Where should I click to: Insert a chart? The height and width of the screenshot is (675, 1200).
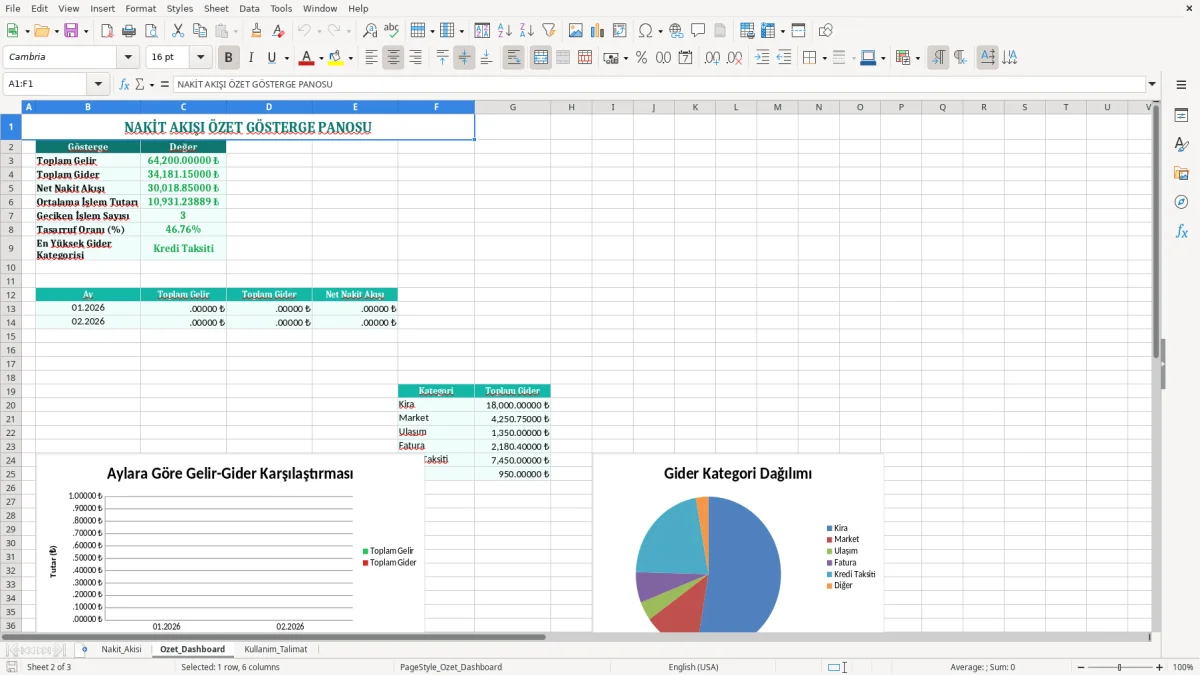coord(597,31)
